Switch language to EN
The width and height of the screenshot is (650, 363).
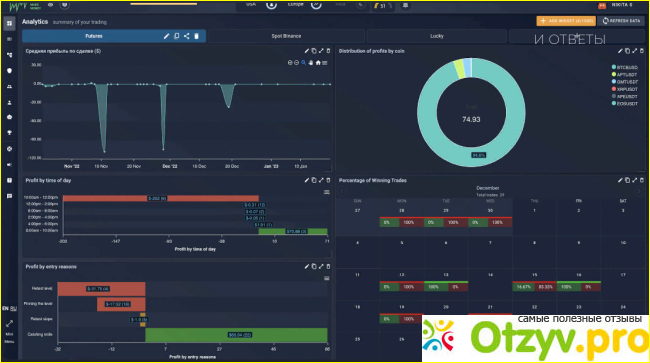pyautogui.click(x=5, y=309)
